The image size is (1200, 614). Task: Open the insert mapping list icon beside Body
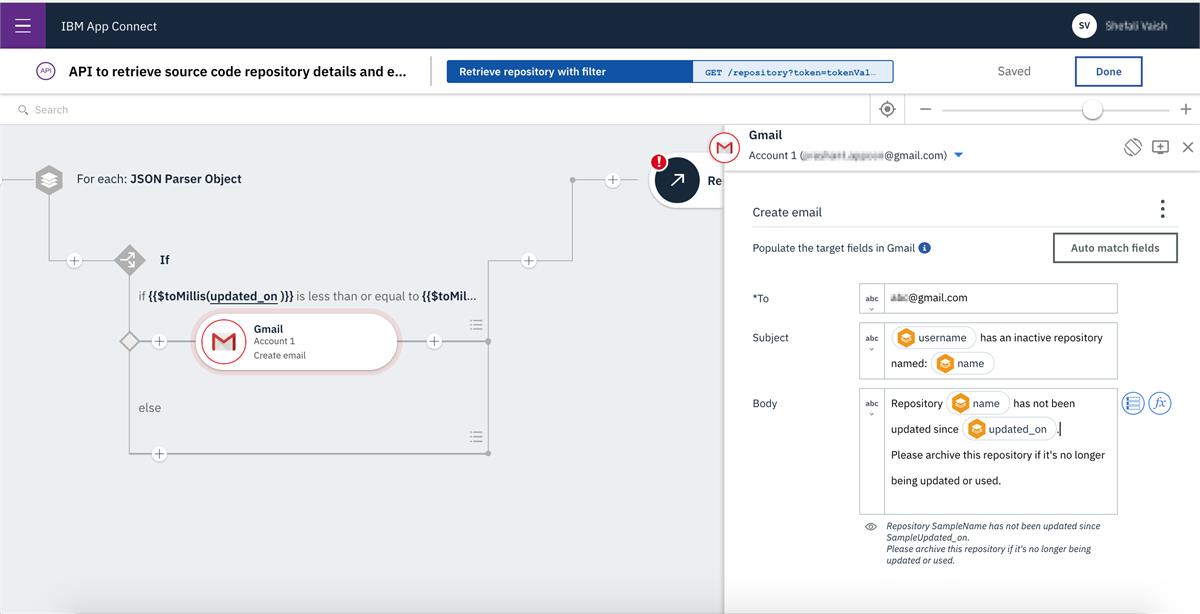1132,403
